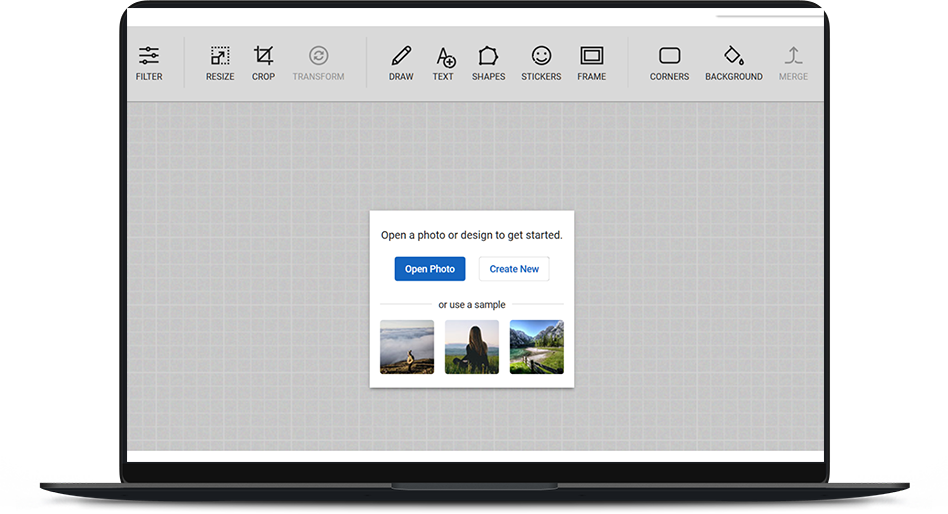The image size is (948, 514).
Task: Open the Corners rounding tool
Action: (669, 63)
